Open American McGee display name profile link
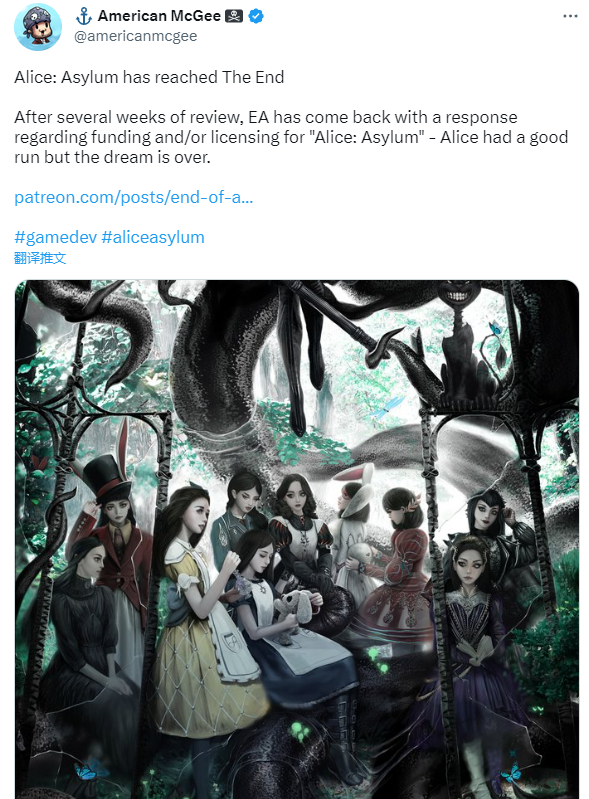Image resolution: width=589 pixels, height=799 pixels. click(159, 16)
